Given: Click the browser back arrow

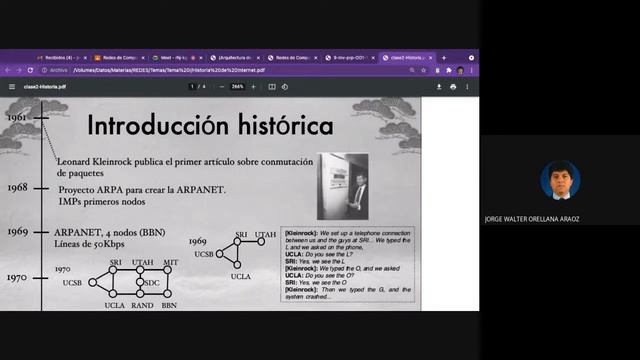Looking at the screenshot, I should tap(7, 70).
